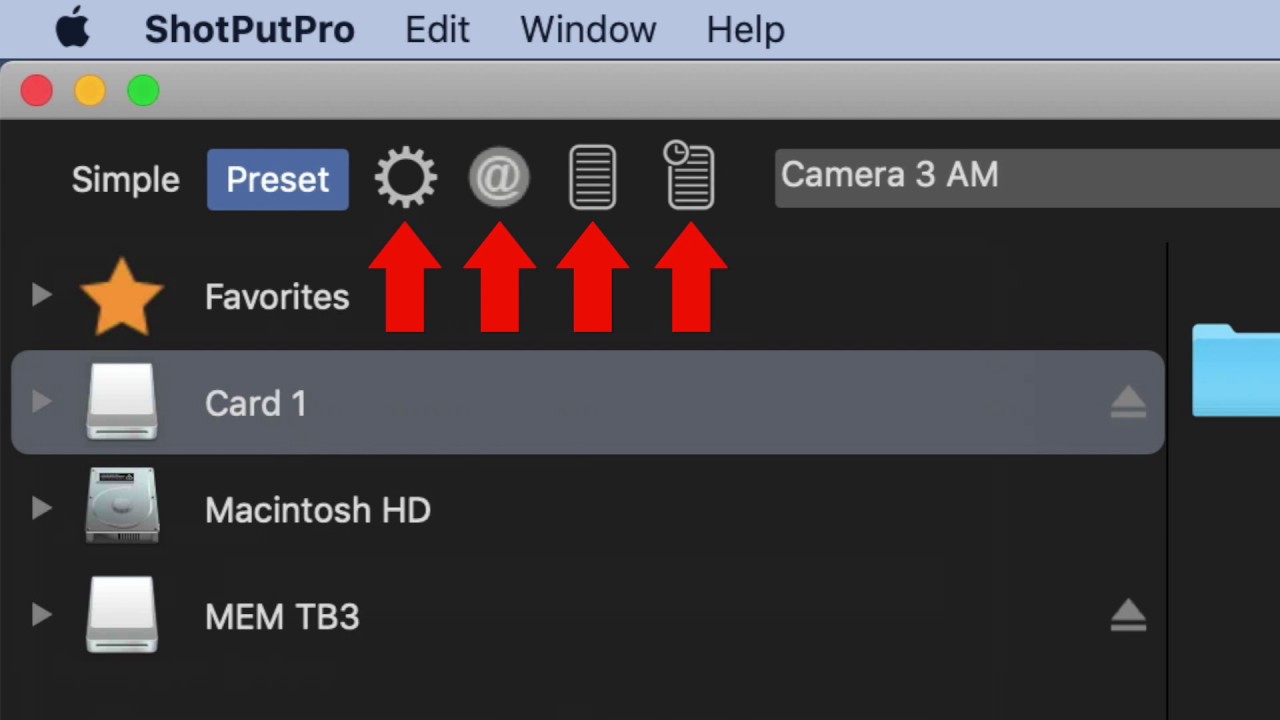
Task: Open the Window menu
Action: [x=588, y=30]
